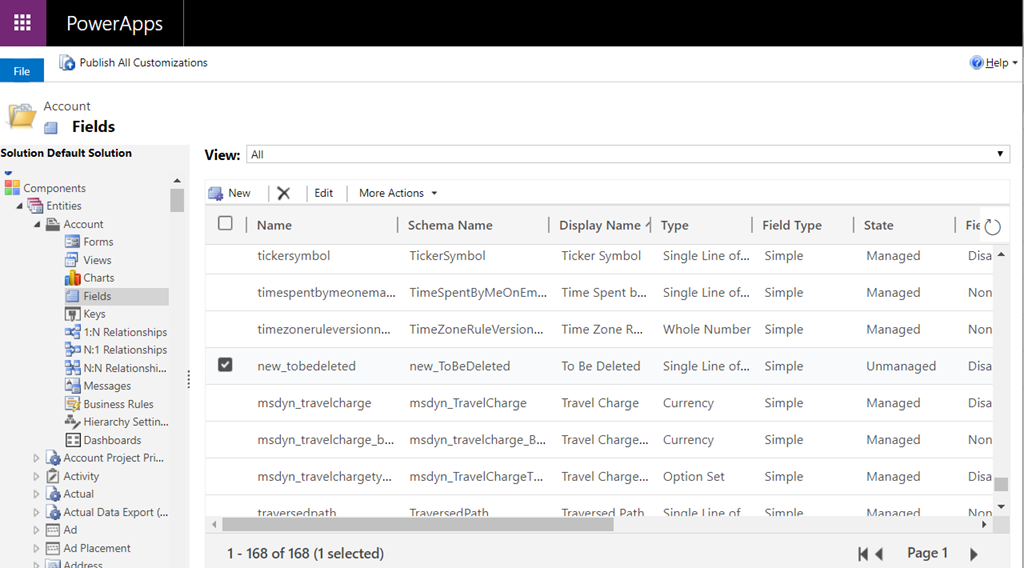
Task: Click the Edit button
Action: [323, 193]
